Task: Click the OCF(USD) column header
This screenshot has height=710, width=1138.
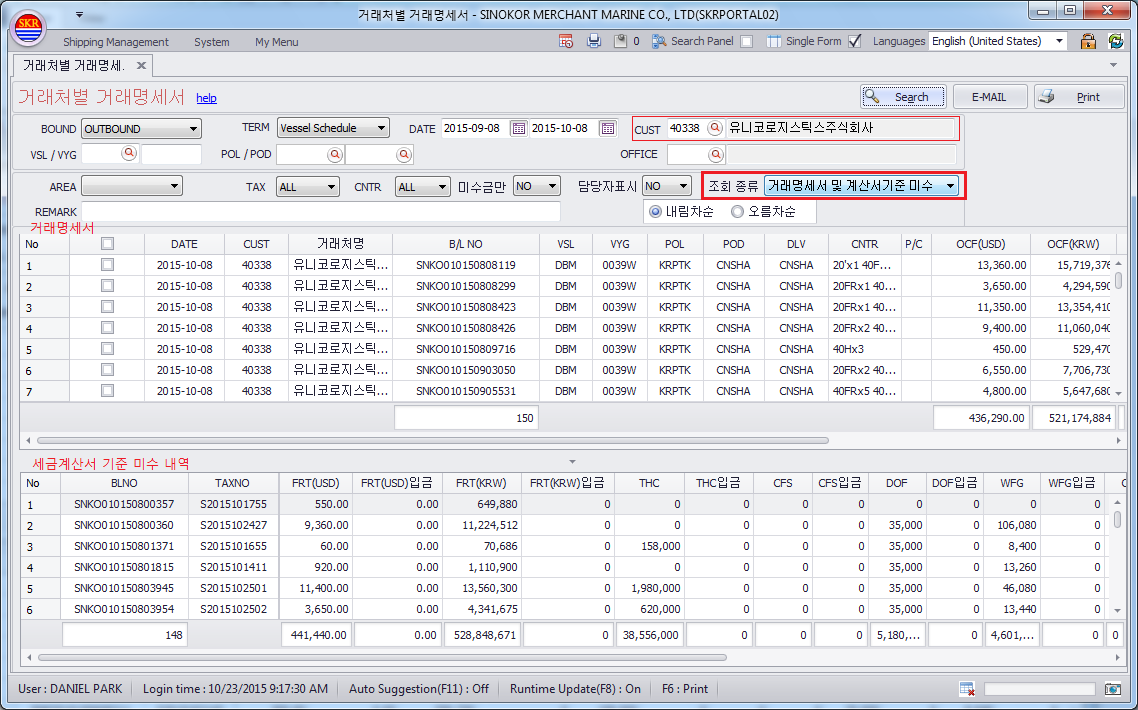Action: coord(981,244)
